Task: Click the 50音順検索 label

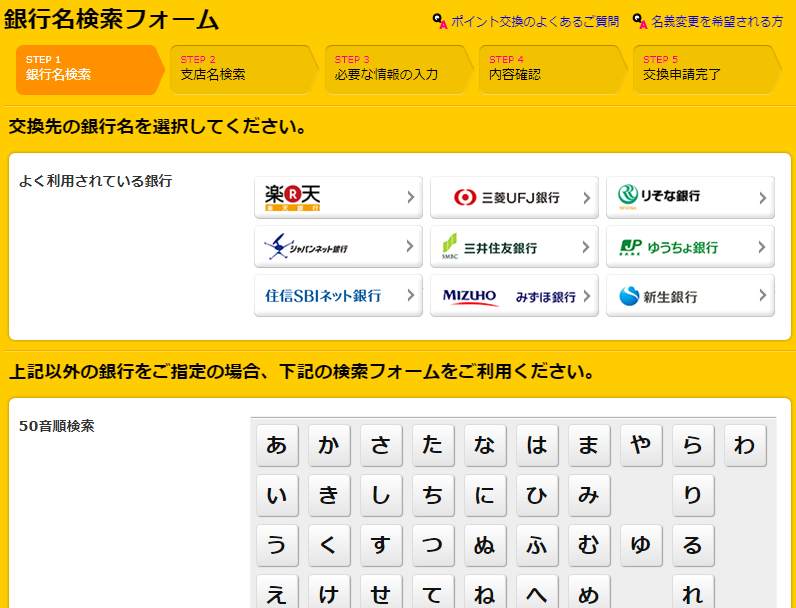Action: coord(57,426)
